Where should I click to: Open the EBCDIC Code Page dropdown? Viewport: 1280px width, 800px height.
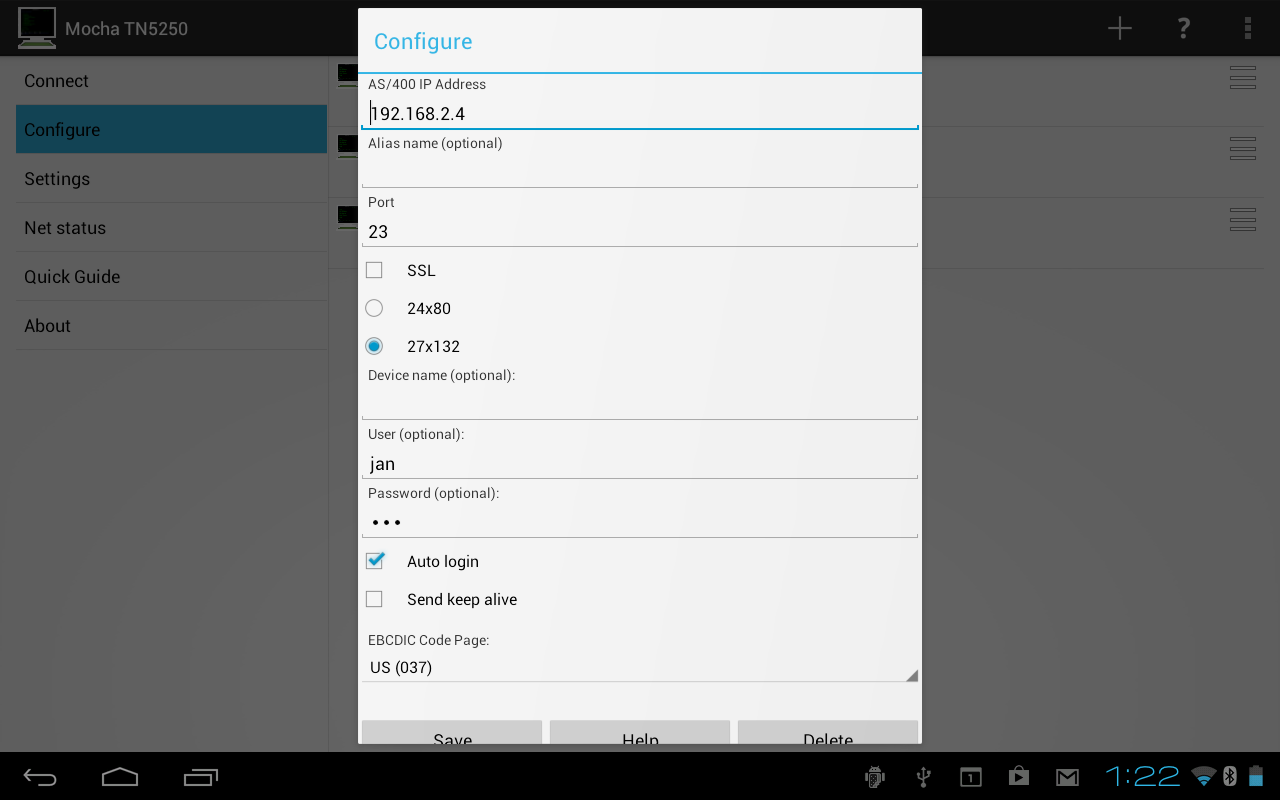click(640, 667)
